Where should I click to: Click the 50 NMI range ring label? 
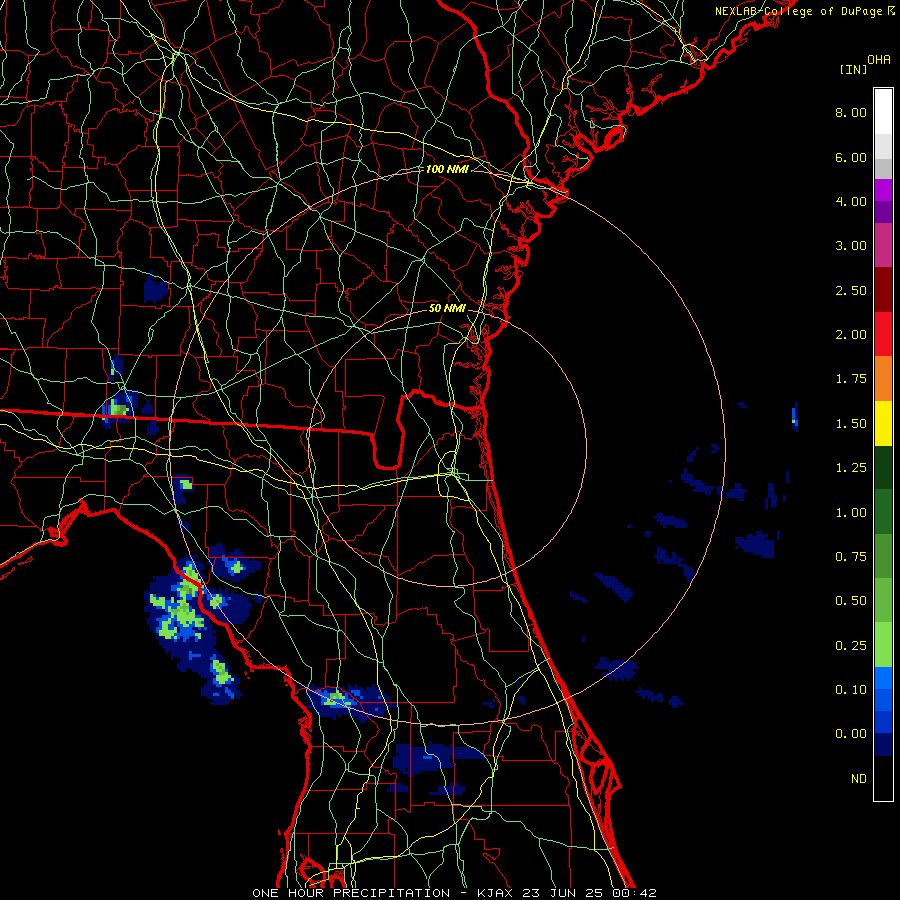tap(447, 308)
